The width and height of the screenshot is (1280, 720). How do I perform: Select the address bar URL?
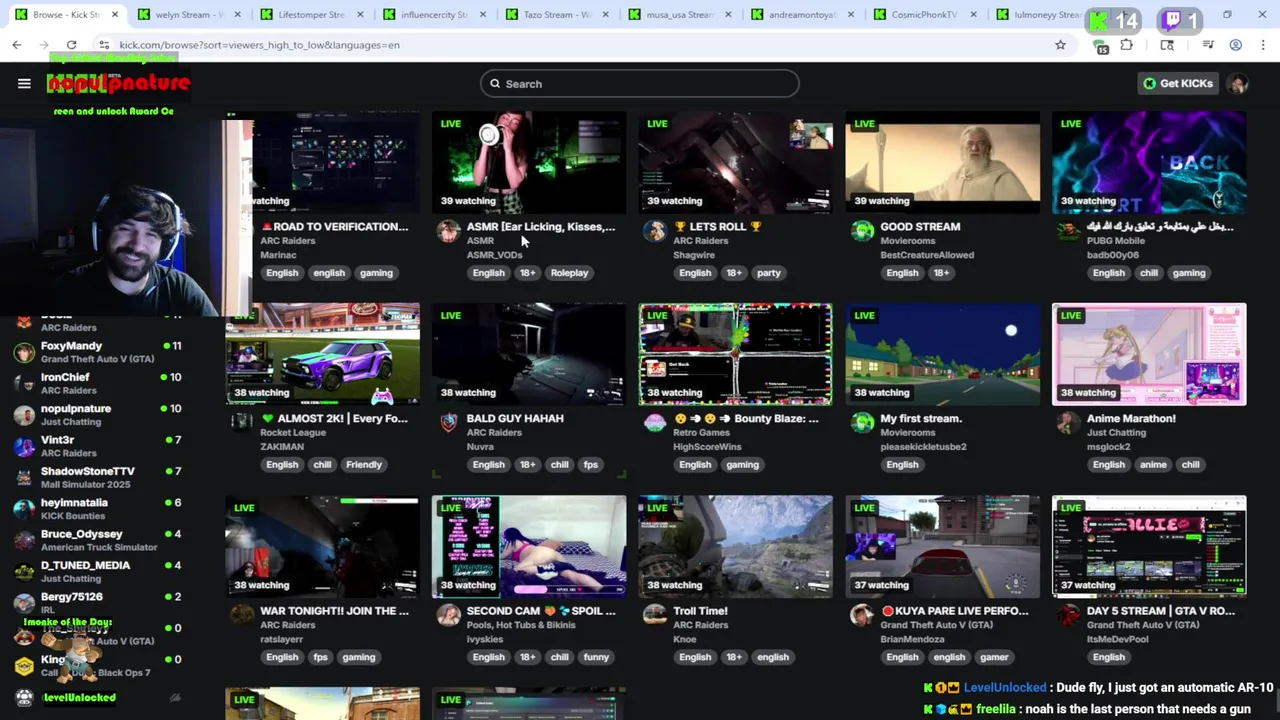point(259,45)
